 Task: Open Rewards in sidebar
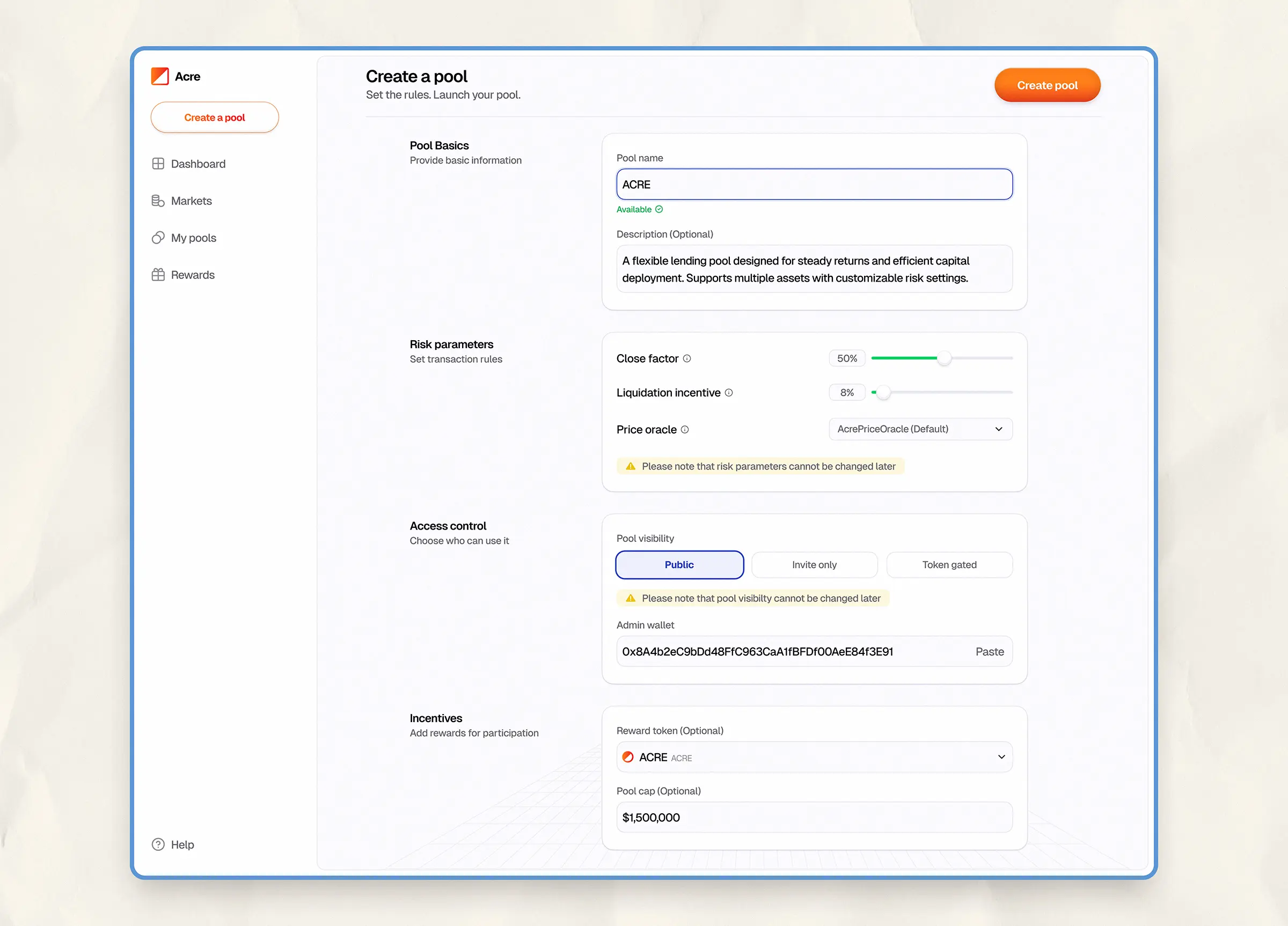click(183, 275)
